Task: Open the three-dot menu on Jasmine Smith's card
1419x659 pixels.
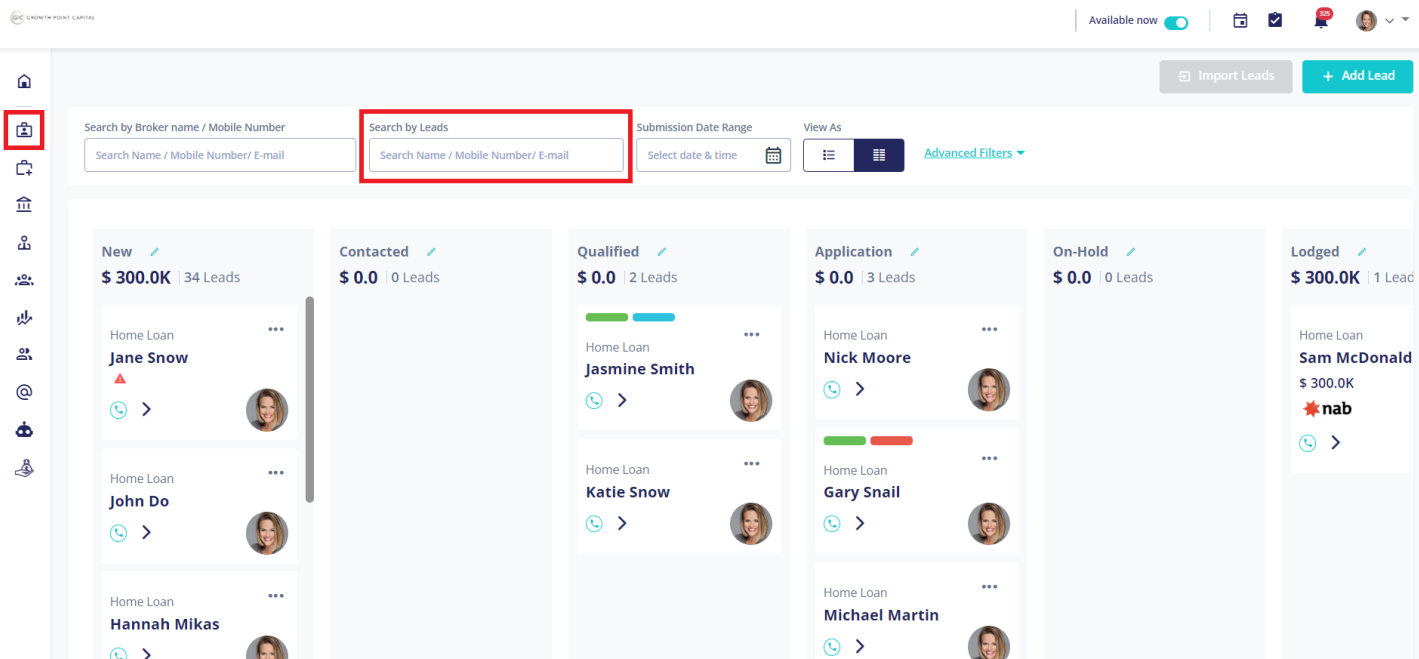Action: click(x=752, y=335)
